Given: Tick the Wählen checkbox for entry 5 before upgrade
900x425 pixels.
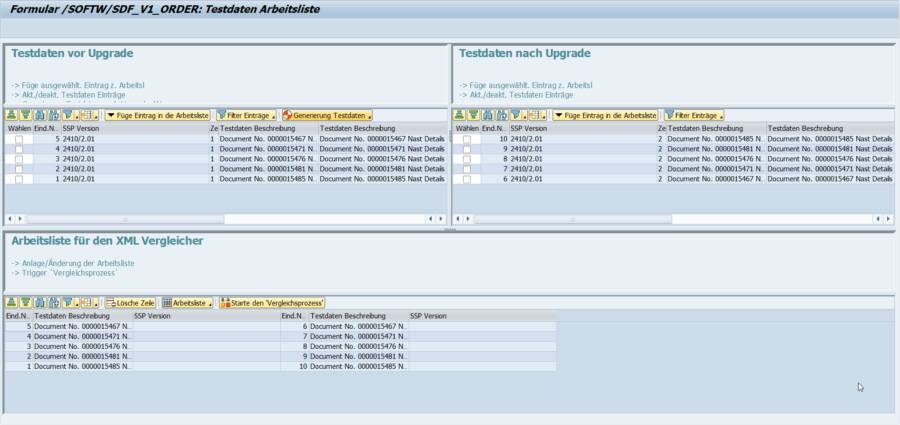Looking at the screenshot, I should click(x=19, y=139).
